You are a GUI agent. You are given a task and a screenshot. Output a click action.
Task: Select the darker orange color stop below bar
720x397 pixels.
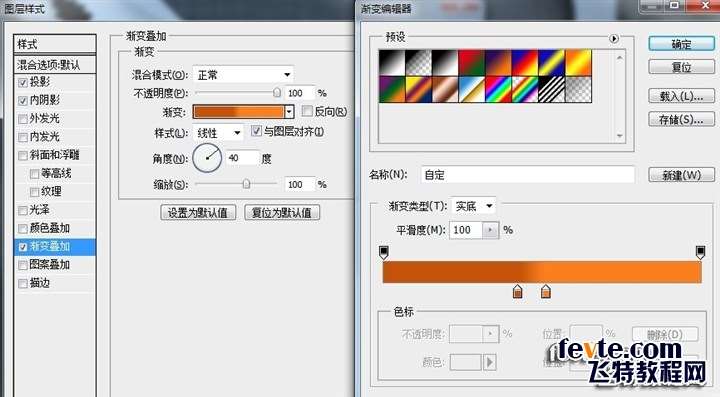coord(518,291)
